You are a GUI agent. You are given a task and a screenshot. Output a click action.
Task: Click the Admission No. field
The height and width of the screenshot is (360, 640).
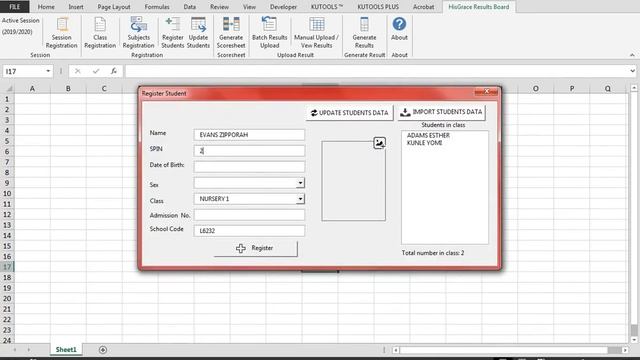click(249, 215)
